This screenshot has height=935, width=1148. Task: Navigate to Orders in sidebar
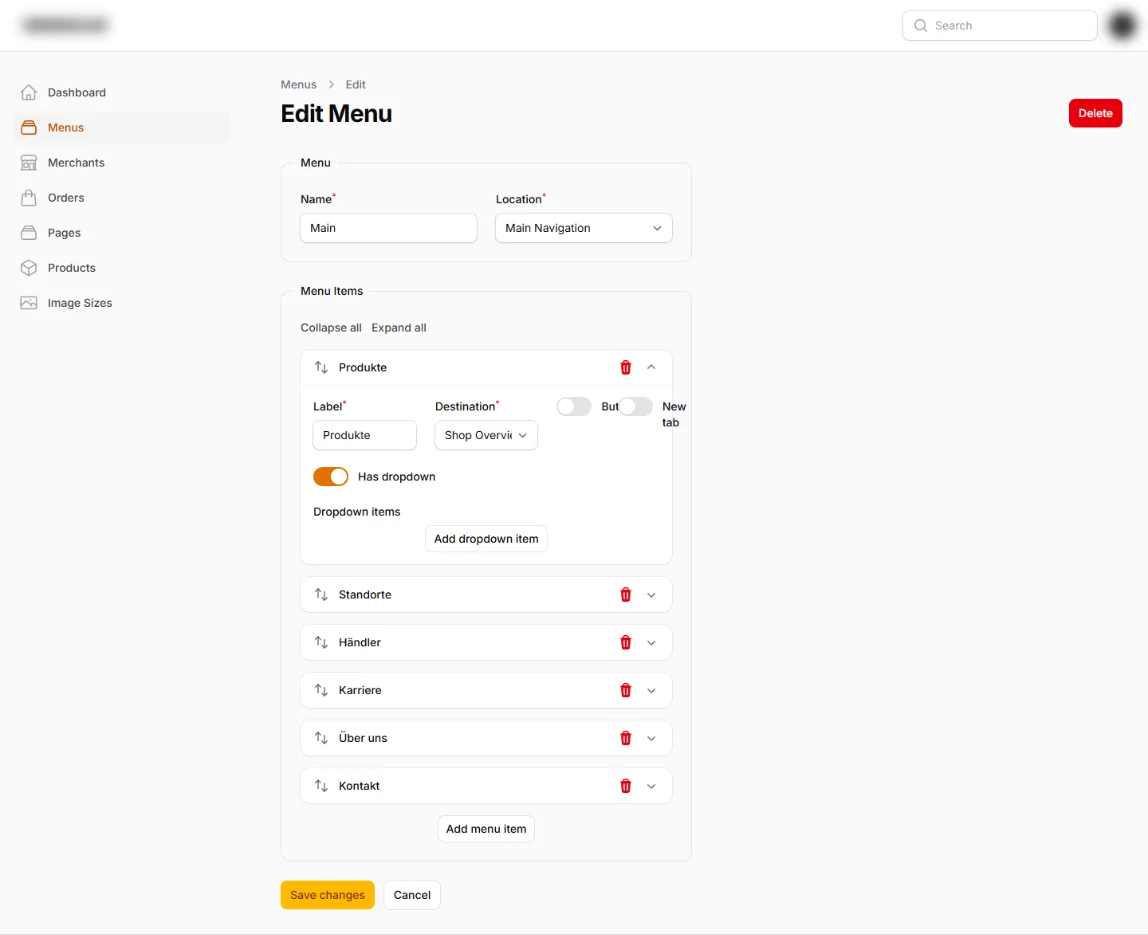(x=122, y=198)
